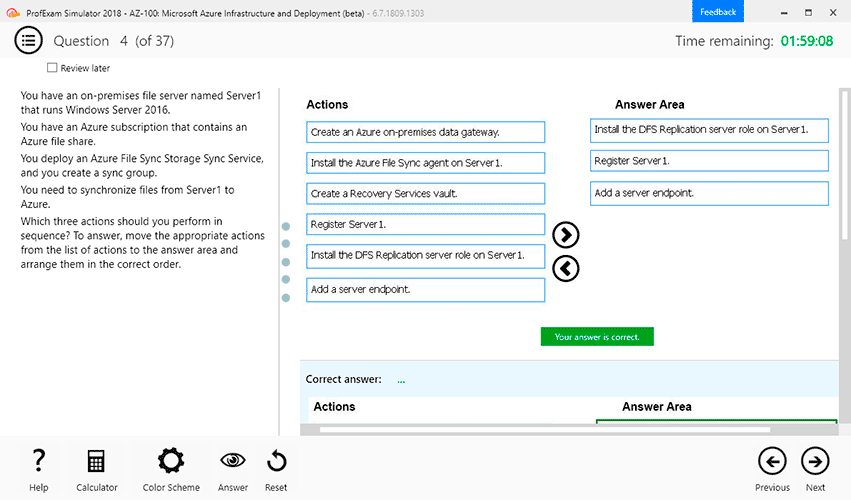The height and width of the screenshot is (500, 851).
Task: Open the Calculator tool
Action: pyautogui.click(x=96, y=461)
